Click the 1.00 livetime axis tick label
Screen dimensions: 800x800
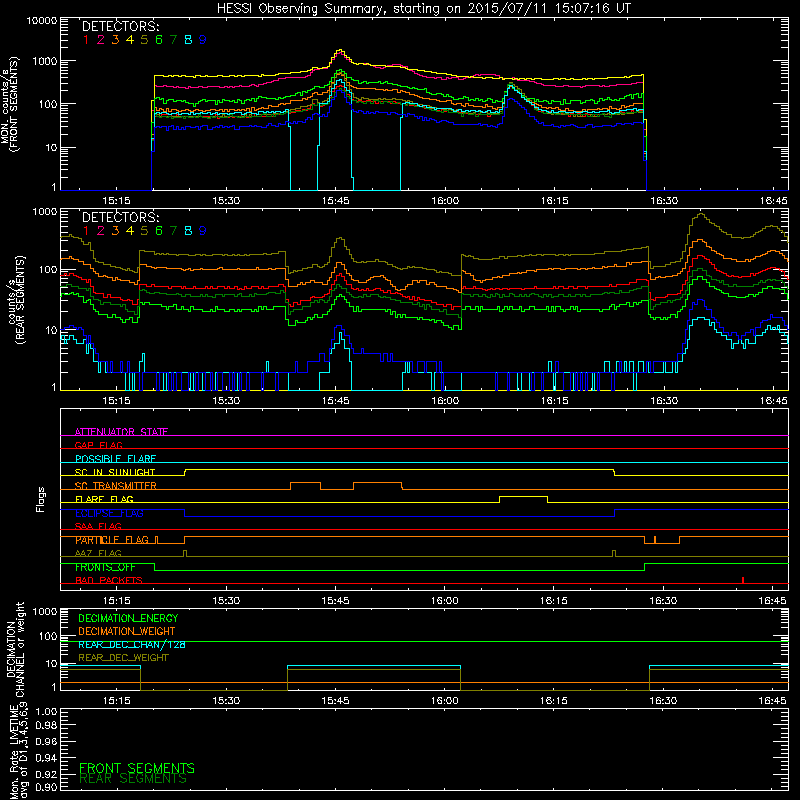(46, 711)
